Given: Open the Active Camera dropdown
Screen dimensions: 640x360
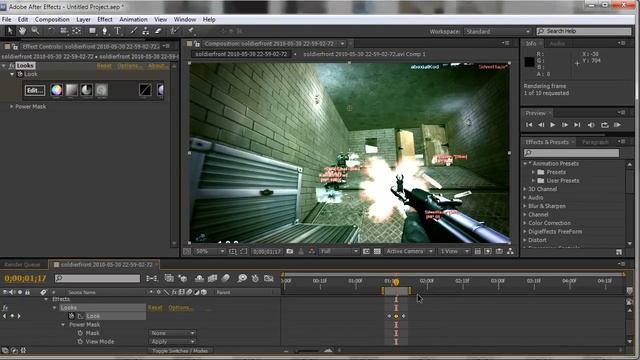Looking at the screenshot, I should (x=409, y=251).
